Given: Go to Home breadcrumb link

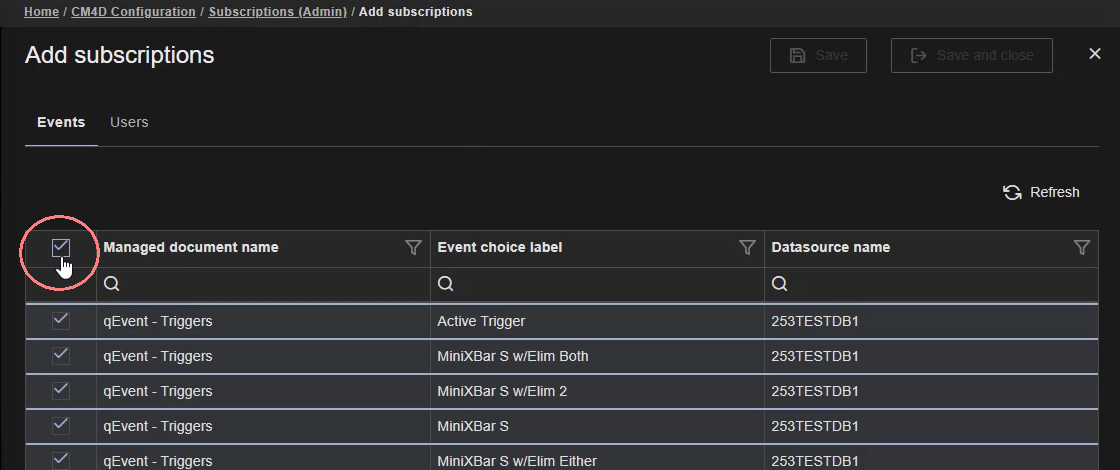Looking at the screenshot, I should click(x=41, y=12).
